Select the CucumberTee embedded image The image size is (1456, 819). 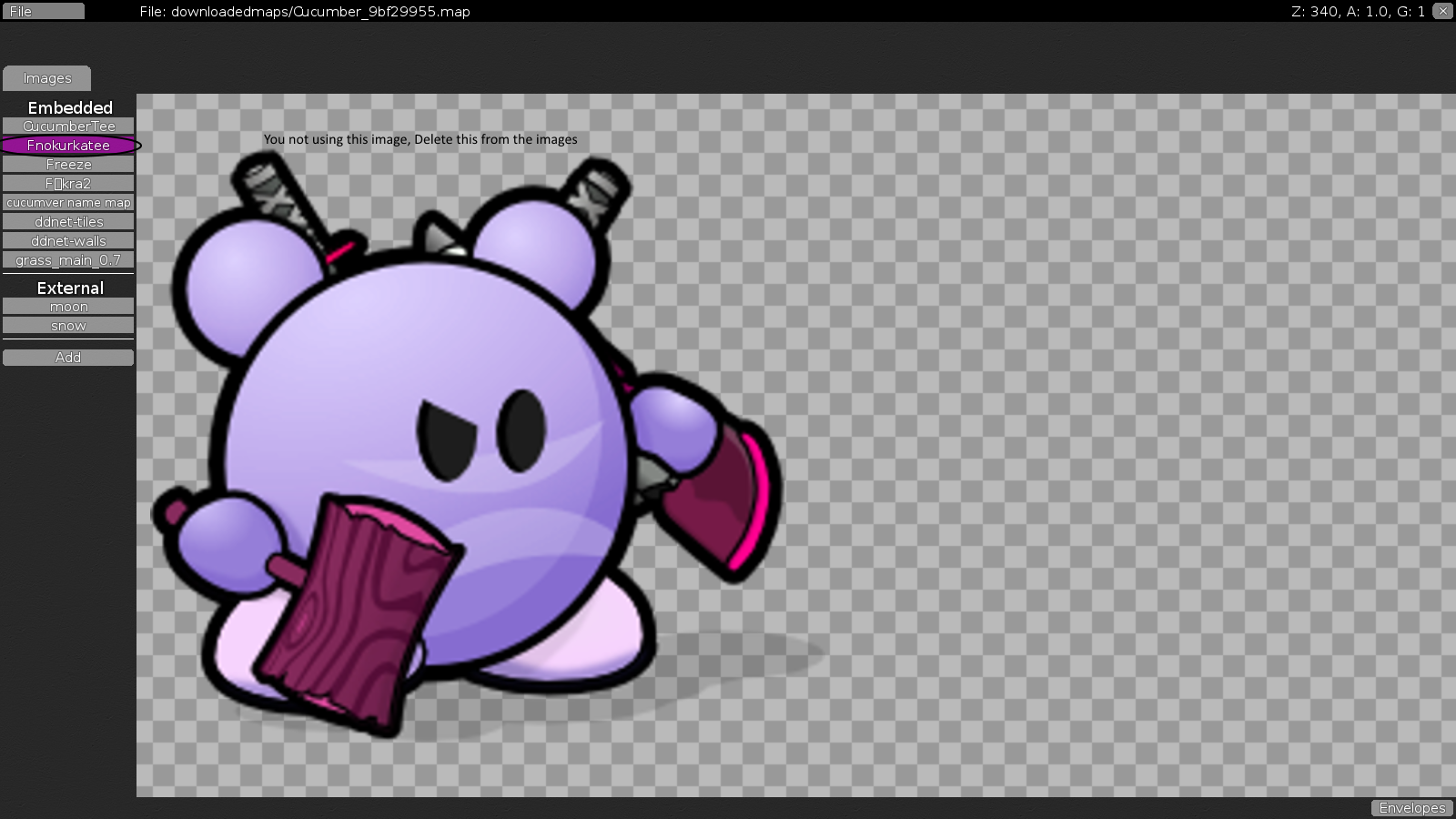(68, 126)
